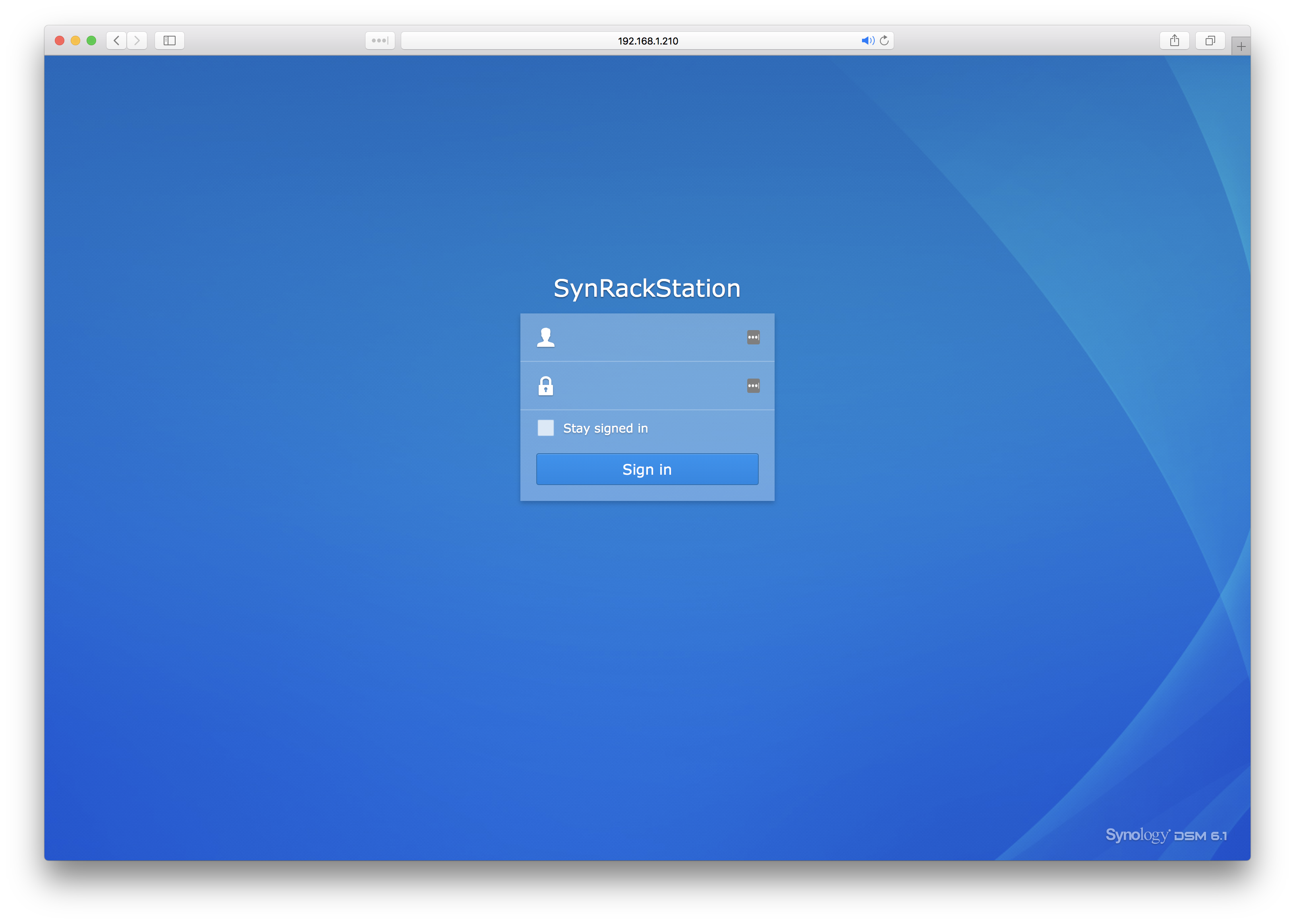Click the back navigation chevron
This screenshot has height=924, width=1295.
point(116,41)
